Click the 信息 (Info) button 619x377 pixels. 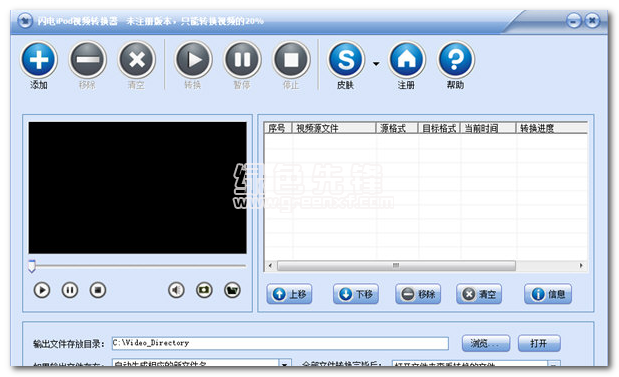(548, 294)
